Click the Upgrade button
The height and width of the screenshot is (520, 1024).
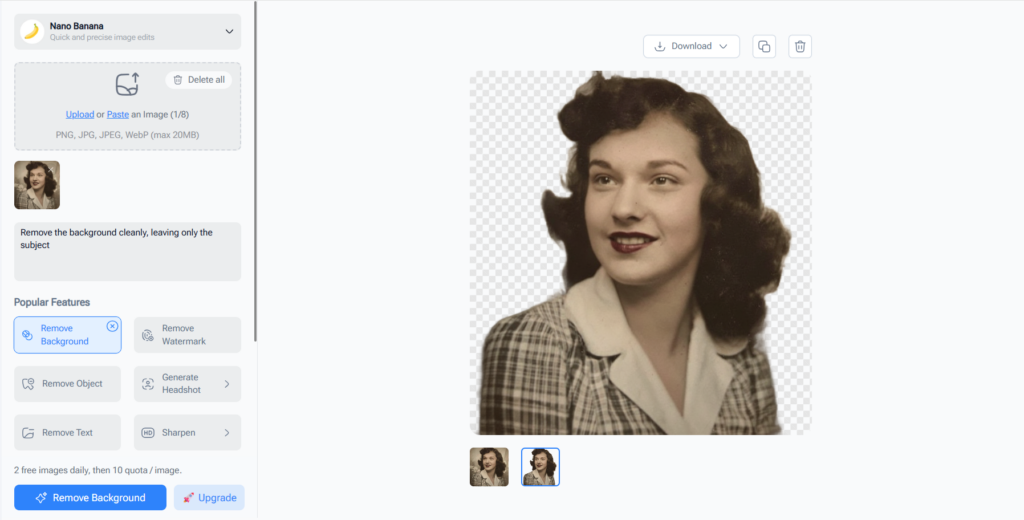(209, 498)
